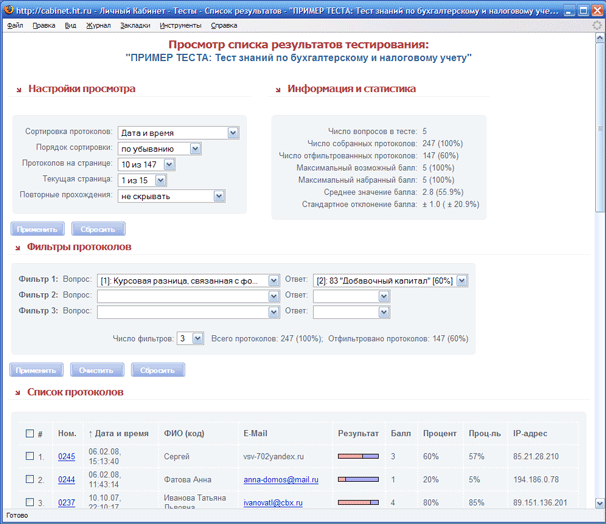Open Фильтр 1 Ответ dropdown
This screenshot has width=606, height=524.
[x=390, y=281]
